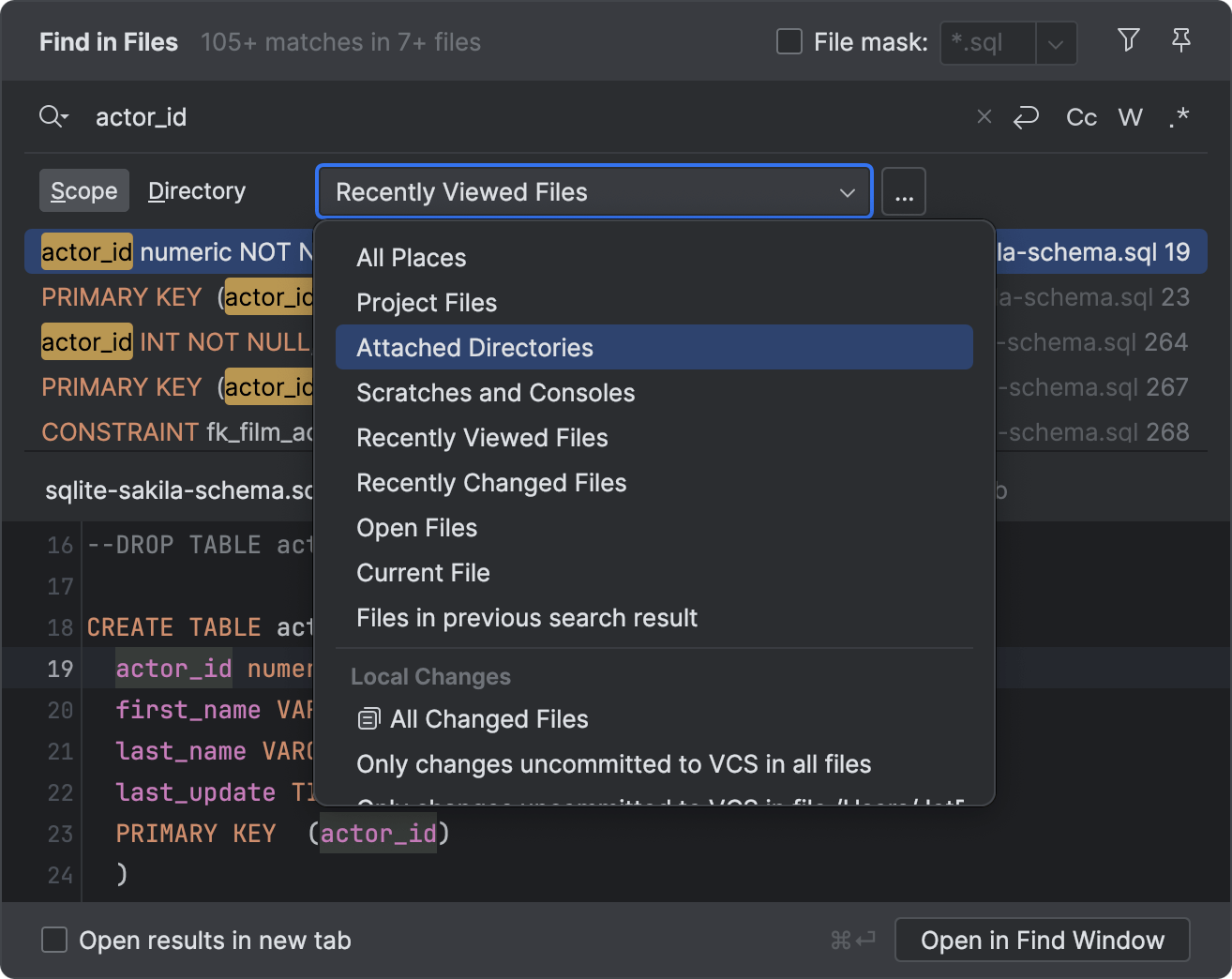Click inside the actor_id search field
This screenshot has width=1232, height=979.
pos(375,116)
